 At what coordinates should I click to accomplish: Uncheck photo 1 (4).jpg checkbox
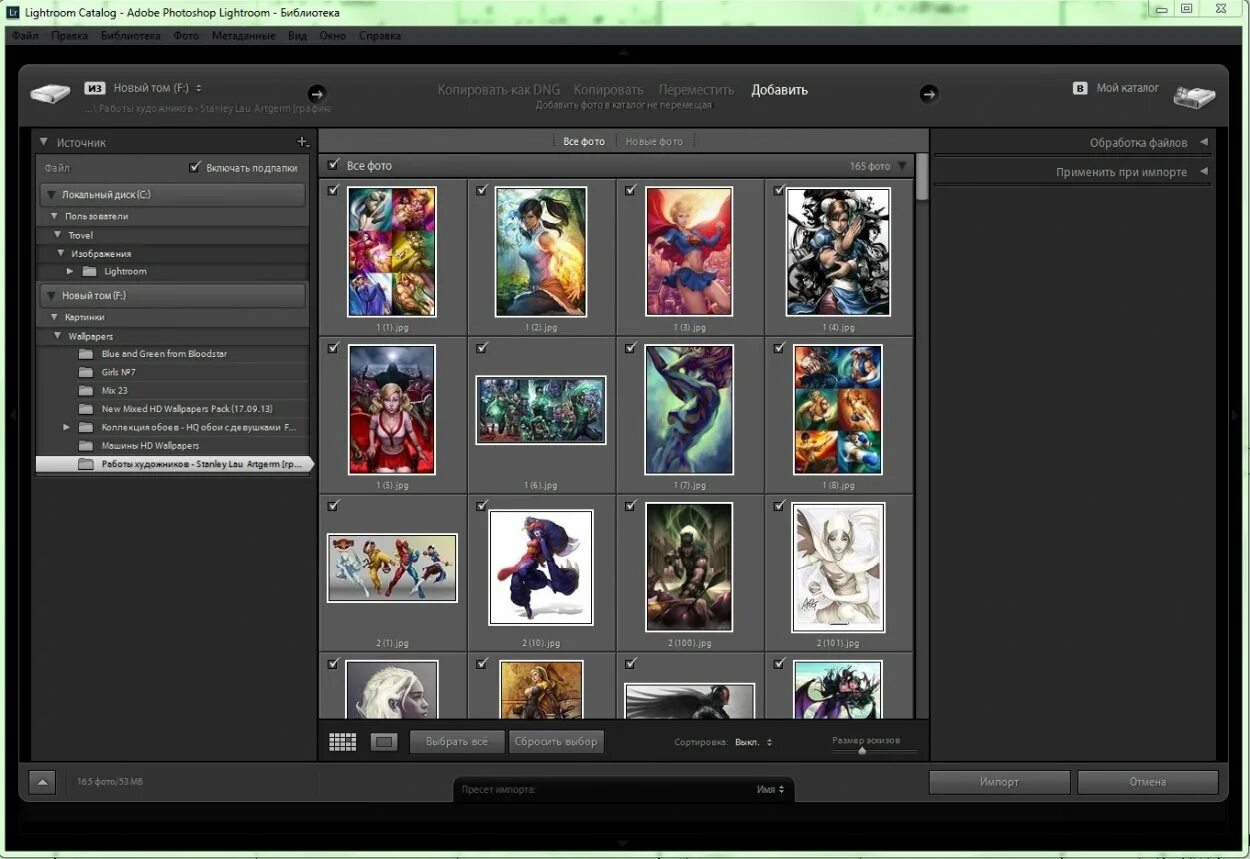[x=779, y=190]
